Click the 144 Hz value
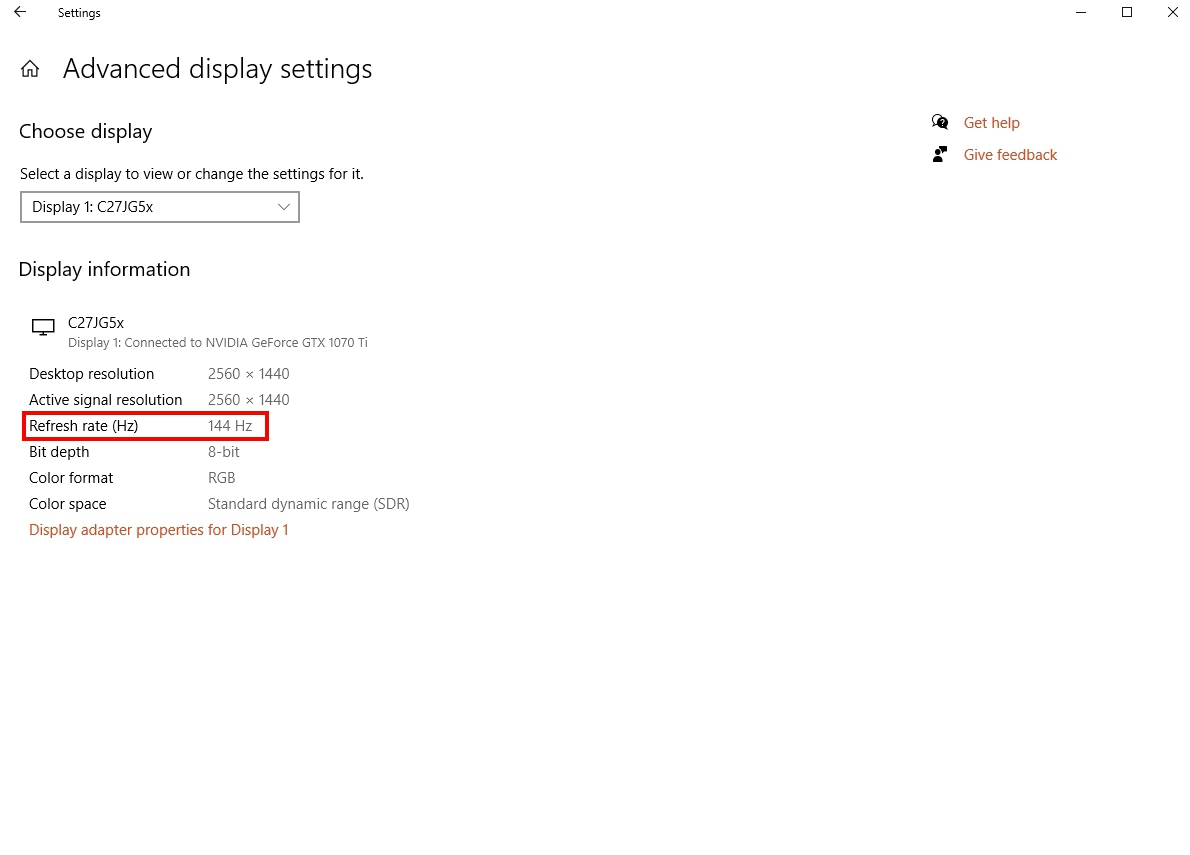1190x855 pixels. click(230, 426)
